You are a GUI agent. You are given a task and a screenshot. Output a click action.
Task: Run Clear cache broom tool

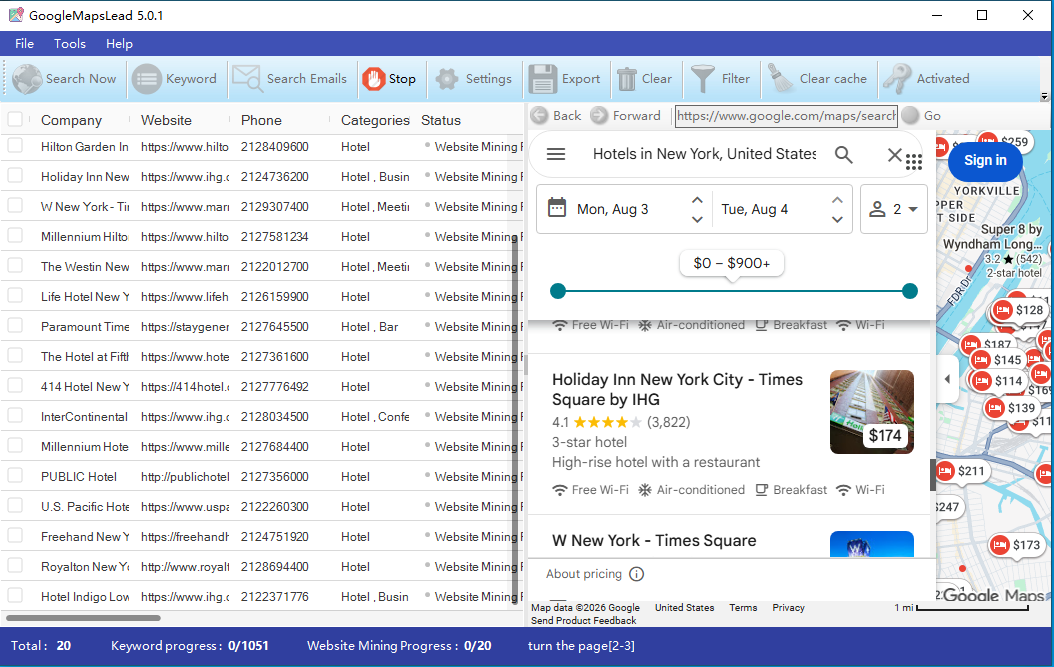tap(817, 79)
